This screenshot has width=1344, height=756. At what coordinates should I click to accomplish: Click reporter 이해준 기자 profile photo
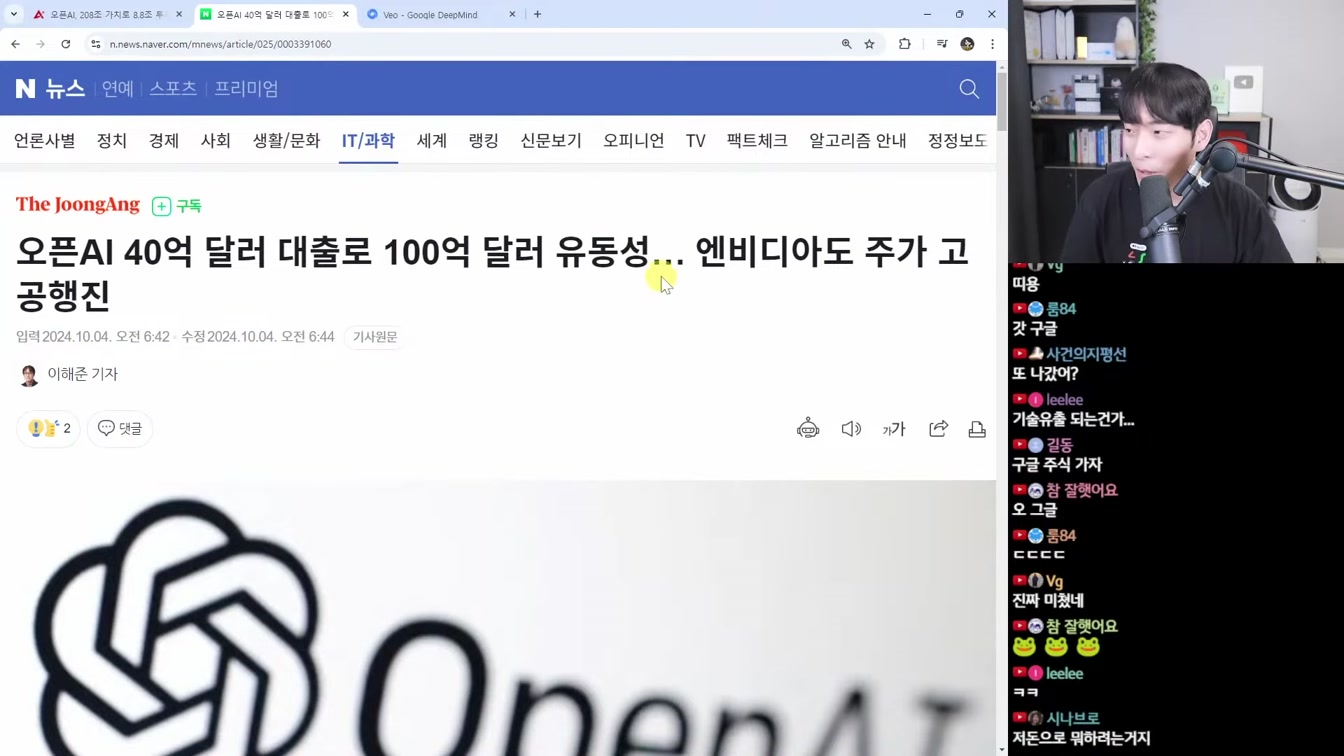[x=29, y=375]
